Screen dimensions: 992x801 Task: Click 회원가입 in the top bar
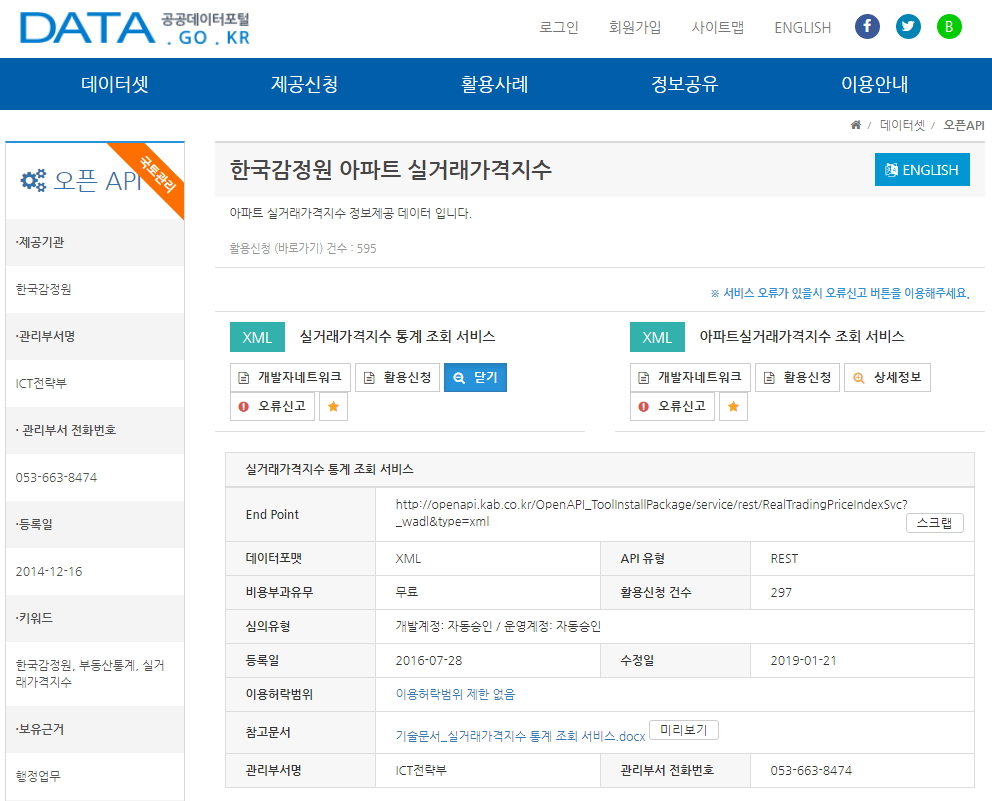point(635,27)
